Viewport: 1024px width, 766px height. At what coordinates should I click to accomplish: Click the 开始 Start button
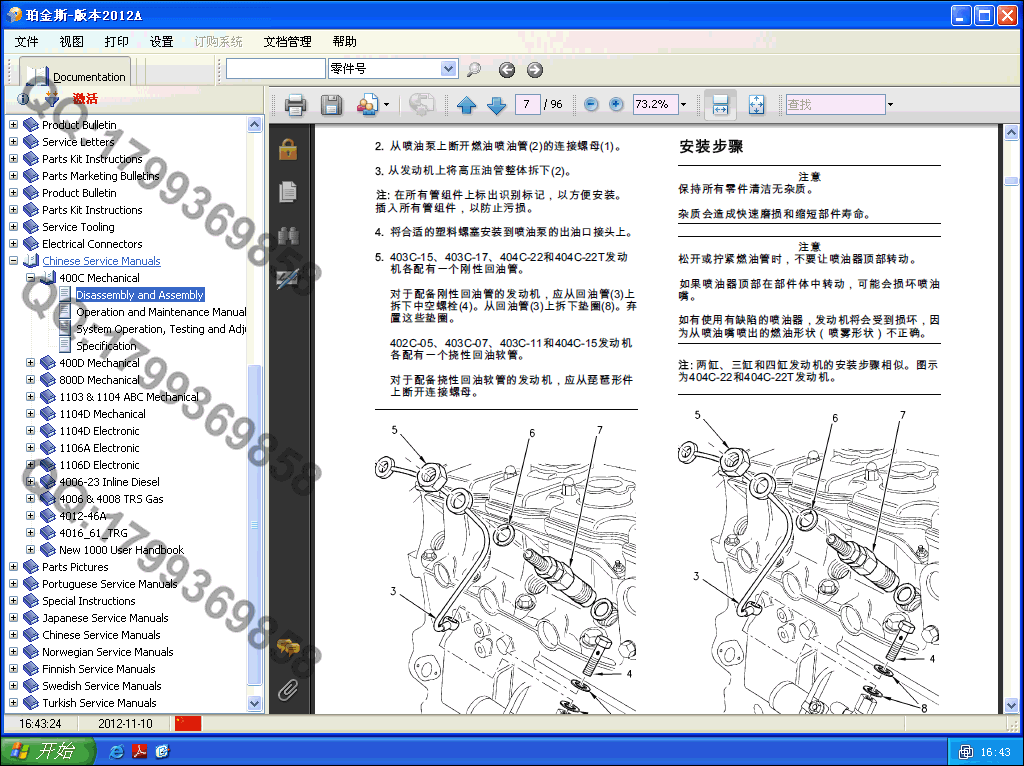point(48,751)
